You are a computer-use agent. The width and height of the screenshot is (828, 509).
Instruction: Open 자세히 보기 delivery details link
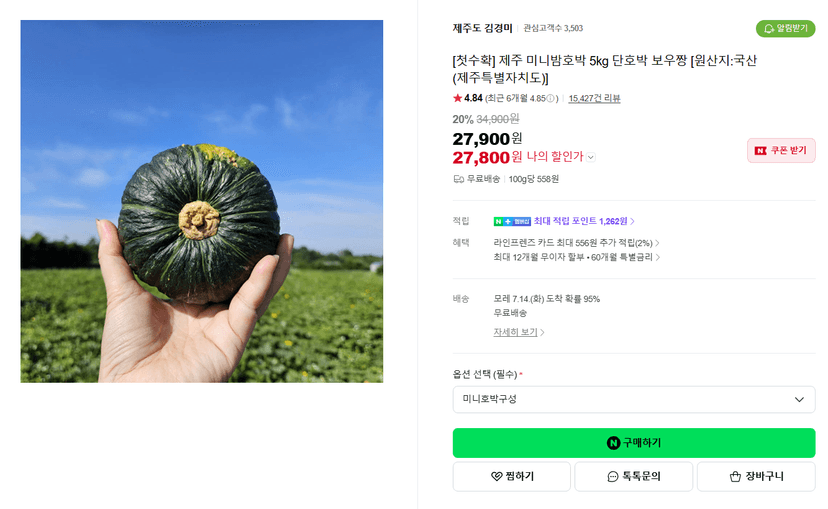pyautogui.click(x=518, y=332)
